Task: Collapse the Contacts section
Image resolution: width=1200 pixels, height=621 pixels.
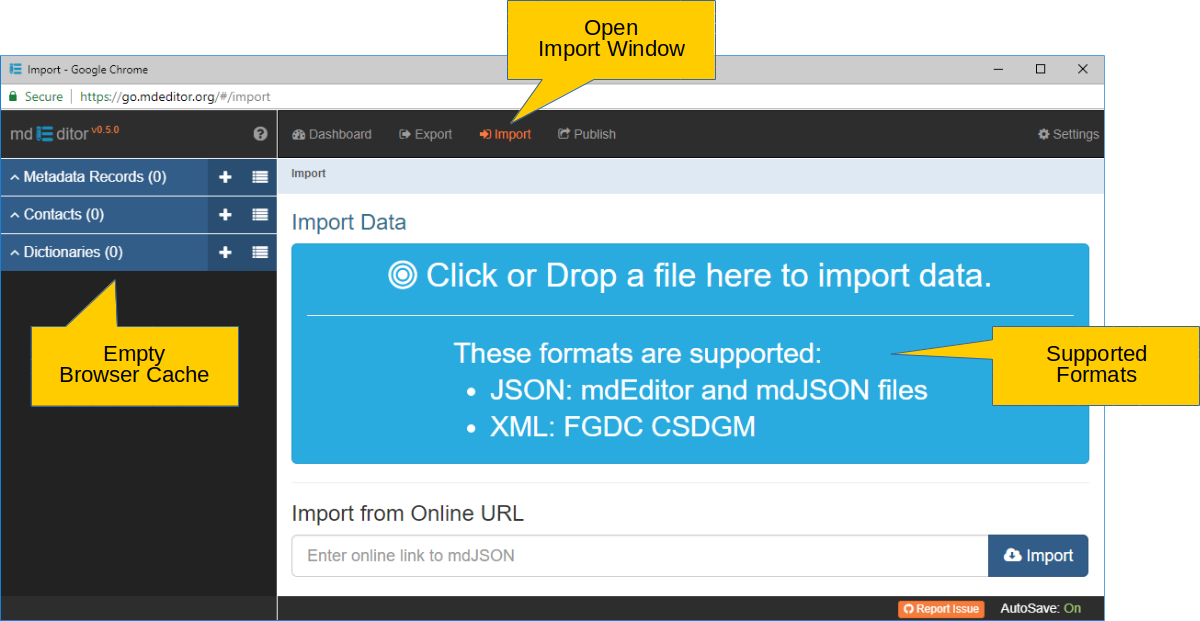Action: (x=57, y=214)
